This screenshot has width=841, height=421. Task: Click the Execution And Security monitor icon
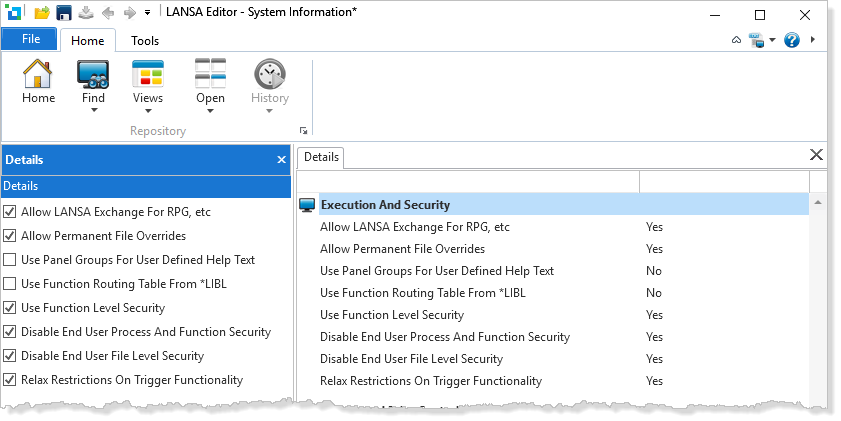tap(307, 205)
